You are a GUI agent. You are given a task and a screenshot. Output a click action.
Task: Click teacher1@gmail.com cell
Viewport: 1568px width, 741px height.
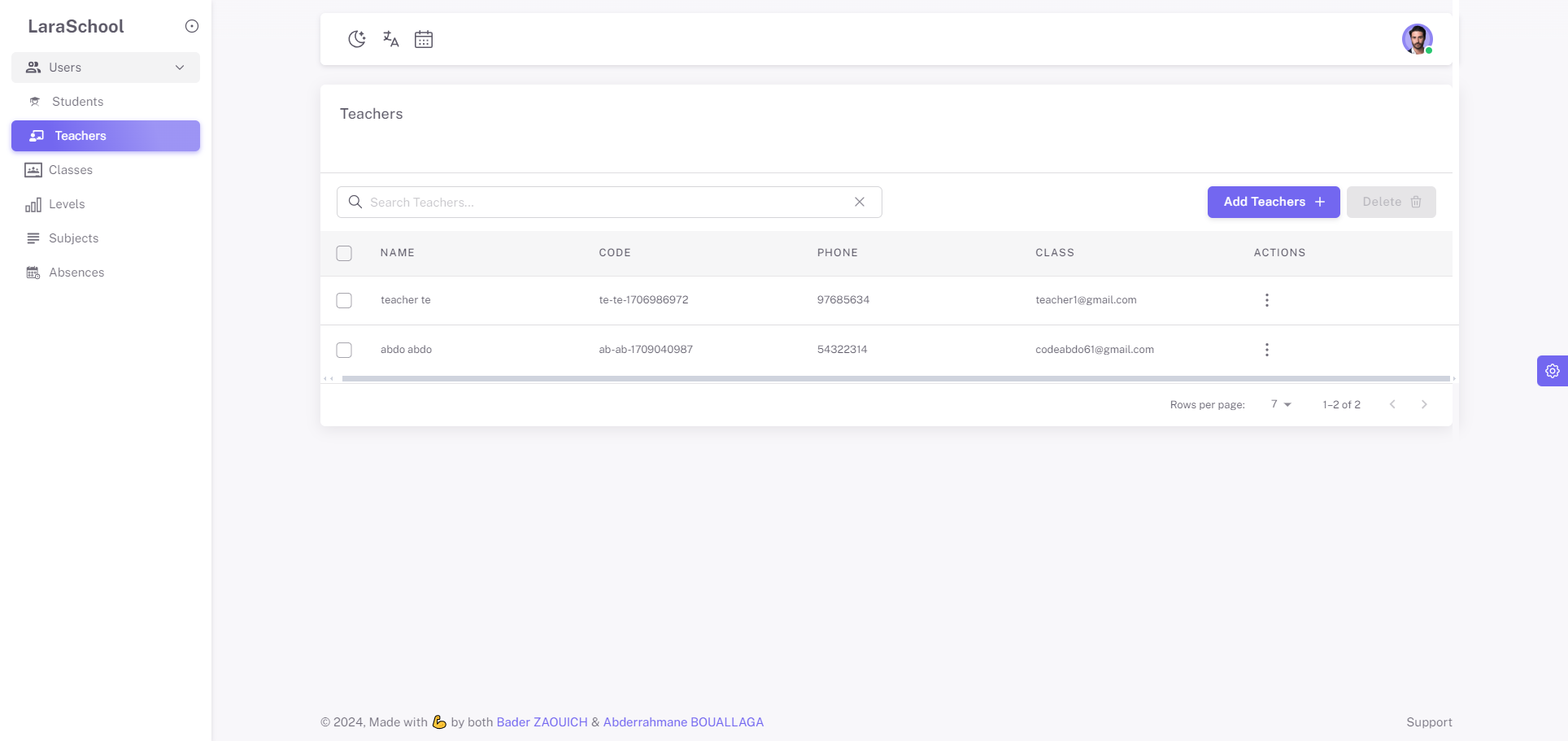point(1086,300)
